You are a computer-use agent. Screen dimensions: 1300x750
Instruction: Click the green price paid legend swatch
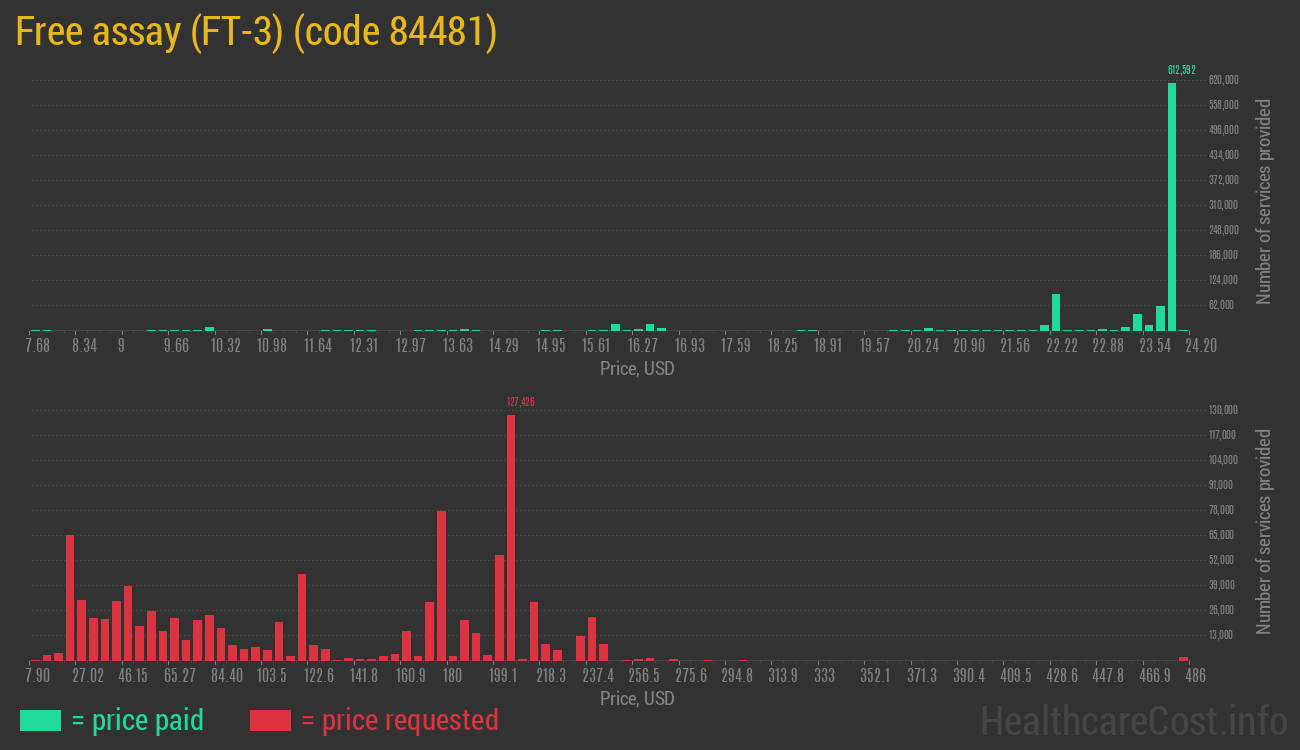pos(40,720)
